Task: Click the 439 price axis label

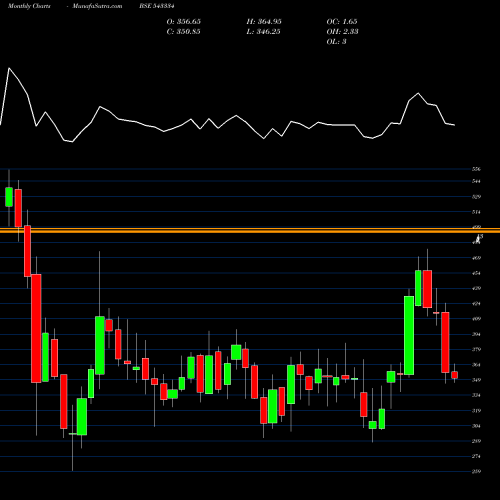Action: [x=476, y=288]
